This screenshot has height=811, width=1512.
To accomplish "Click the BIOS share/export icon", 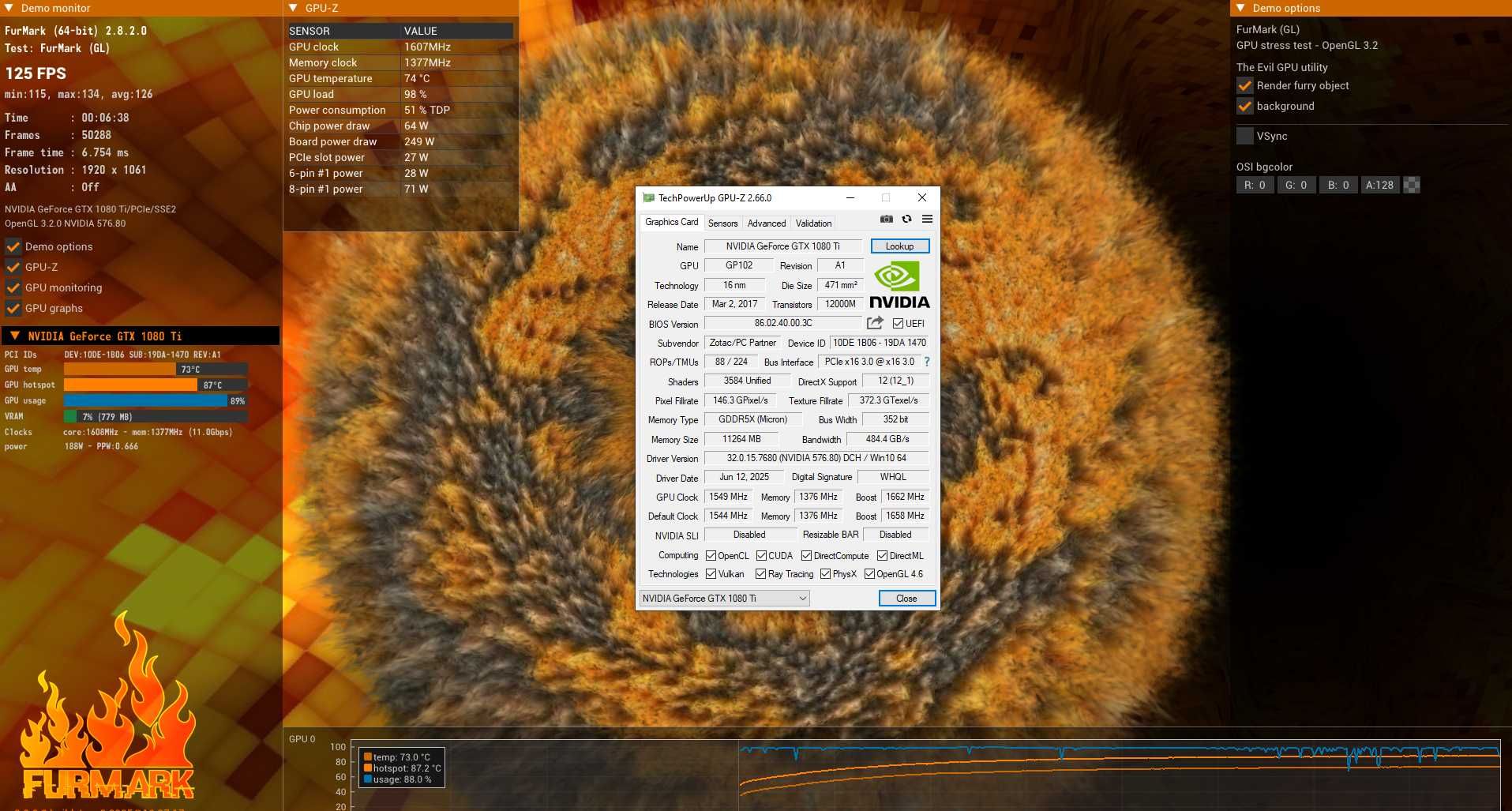I will pos(875,323).
